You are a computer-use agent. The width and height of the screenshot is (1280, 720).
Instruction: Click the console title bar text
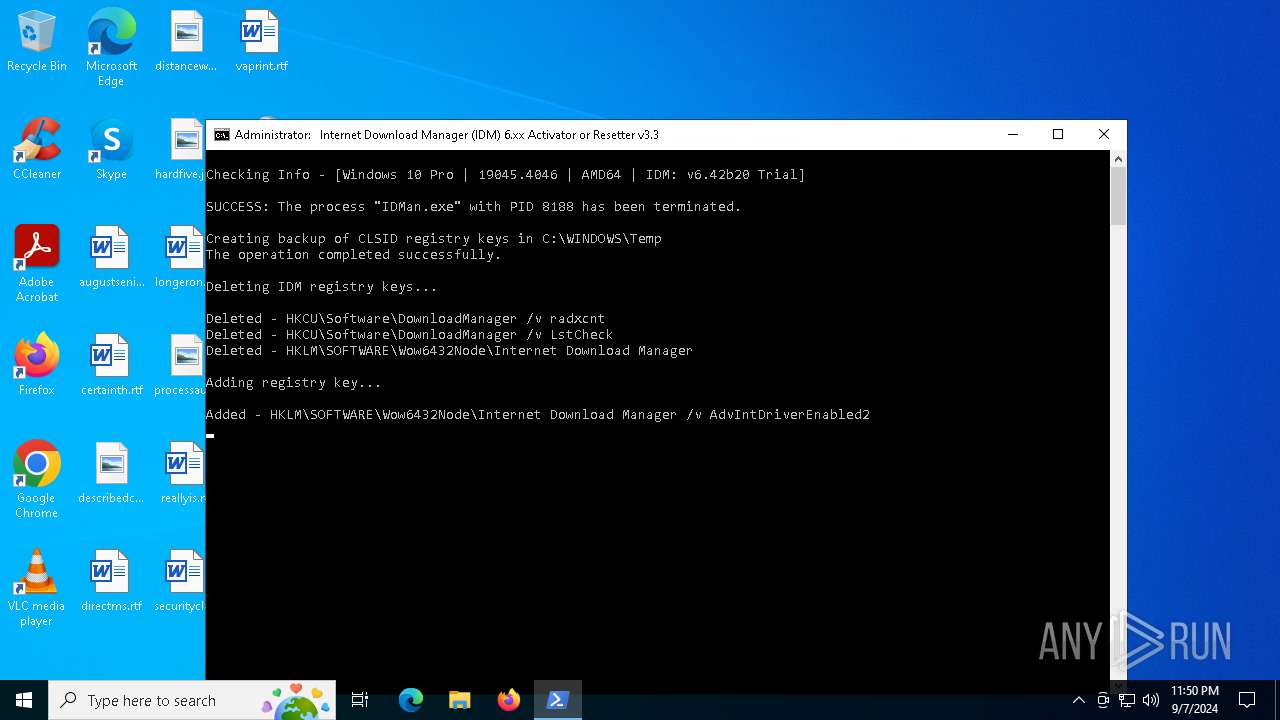tap(447, 135)
